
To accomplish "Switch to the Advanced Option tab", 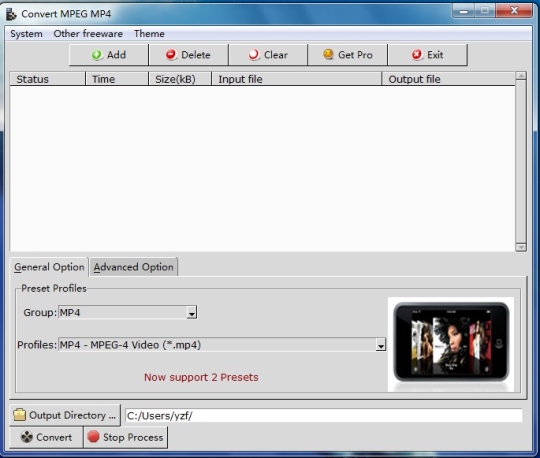I will tap(134, 267).
